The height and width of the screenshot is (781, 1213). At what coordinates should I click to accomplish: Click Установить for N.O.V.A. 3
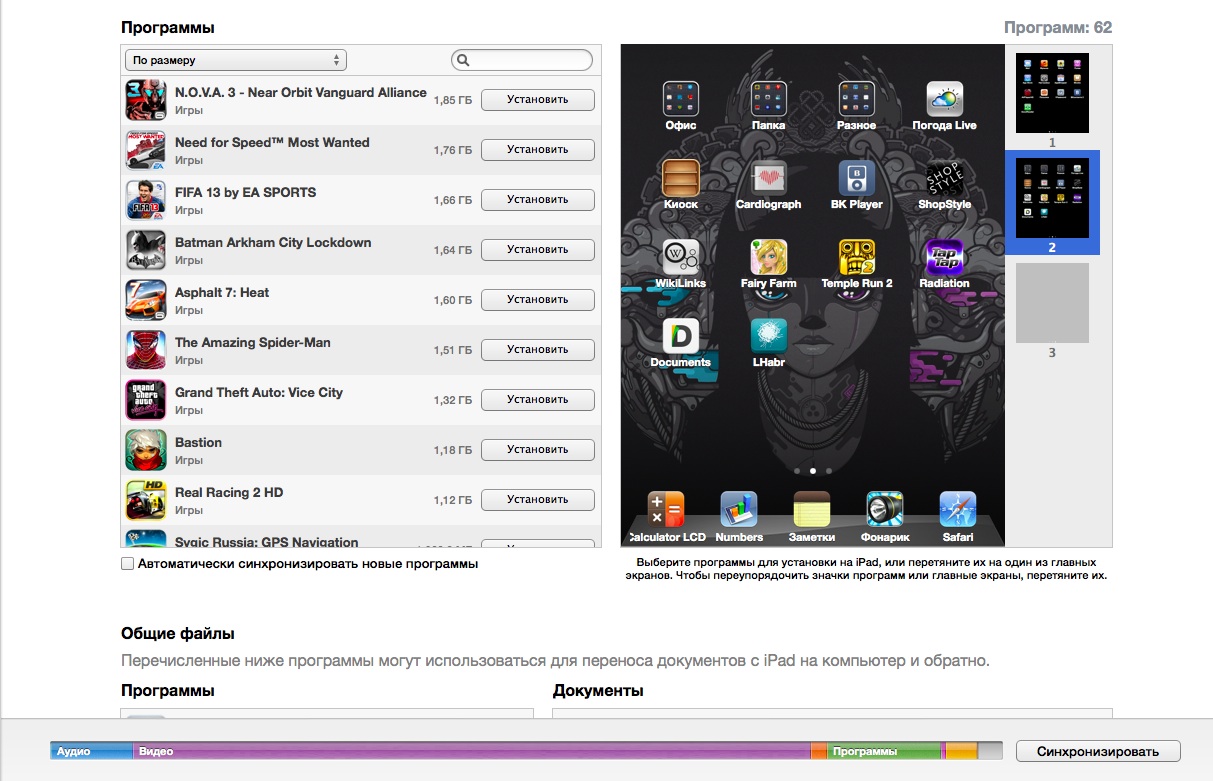[x=538, y=100]
